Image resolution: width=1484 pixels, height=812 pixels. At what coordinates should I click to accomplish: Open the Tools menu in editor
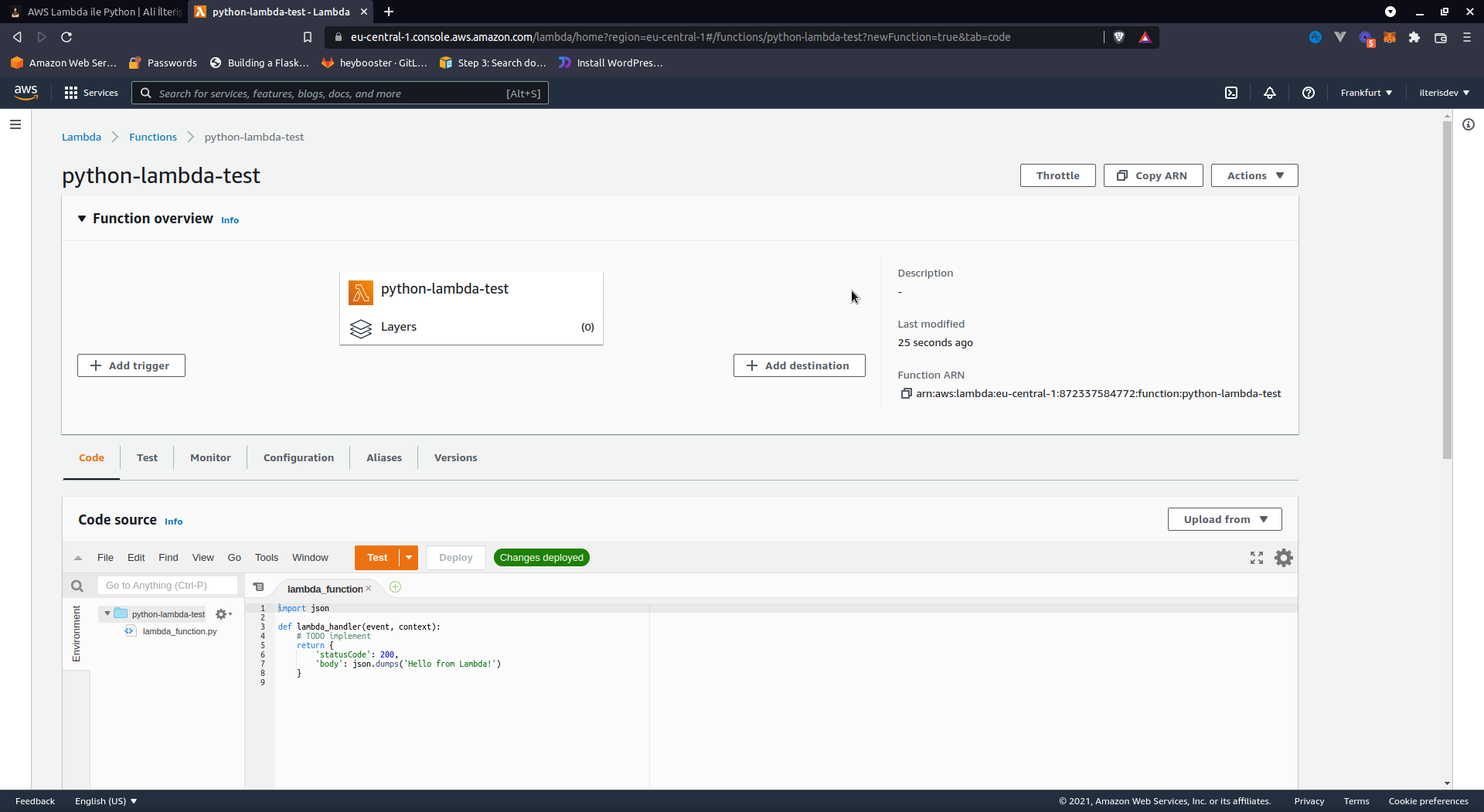(267, 558)
